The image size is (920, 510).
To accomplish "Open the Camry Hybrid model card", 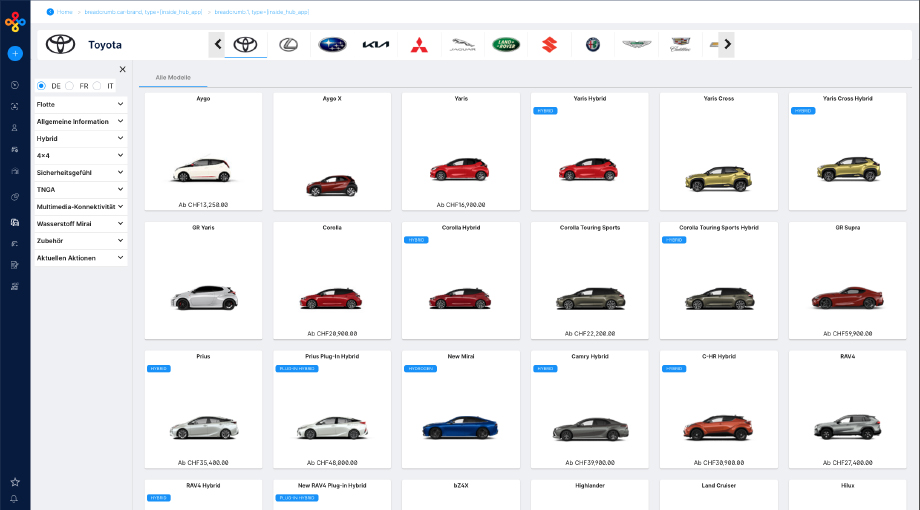I will tap(590, 410).
